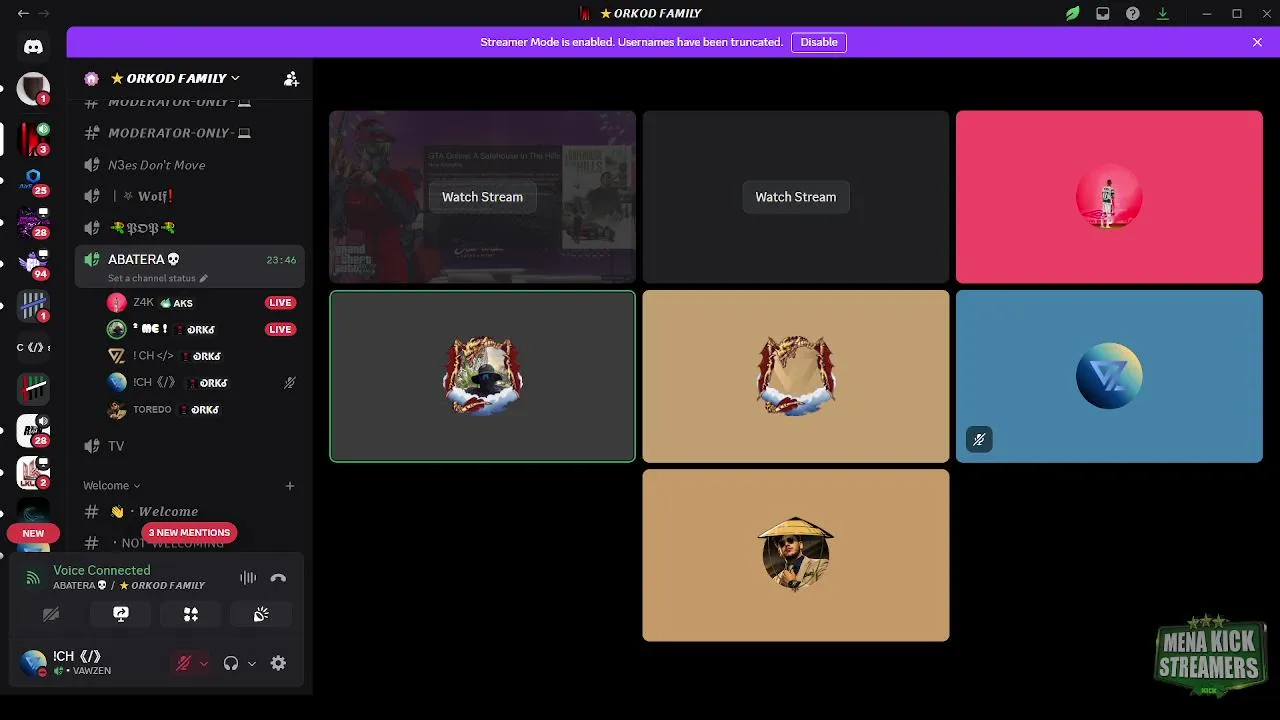Disable Streamer Mode button
Image resolution: width=1280 pixels, height=720 pixels.
[x=819, y=42]
